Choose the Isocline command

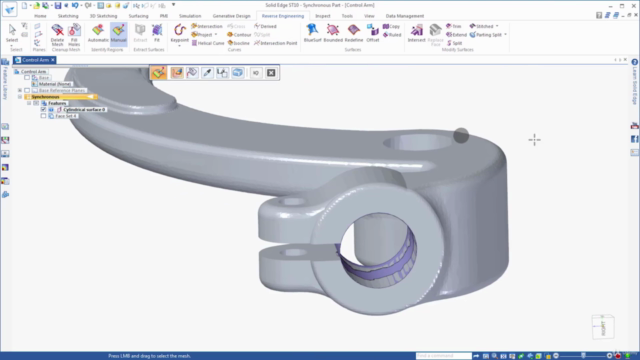pyautogui.click(x=238, y=43)
